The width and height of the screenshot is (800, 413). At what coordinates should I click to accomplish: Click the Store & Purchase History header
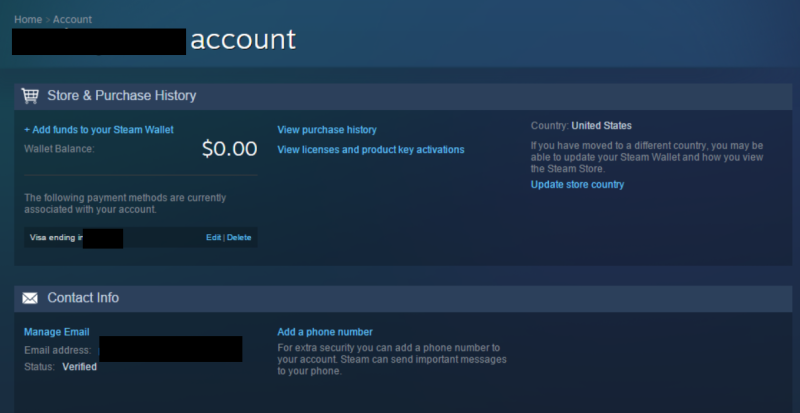122,96
